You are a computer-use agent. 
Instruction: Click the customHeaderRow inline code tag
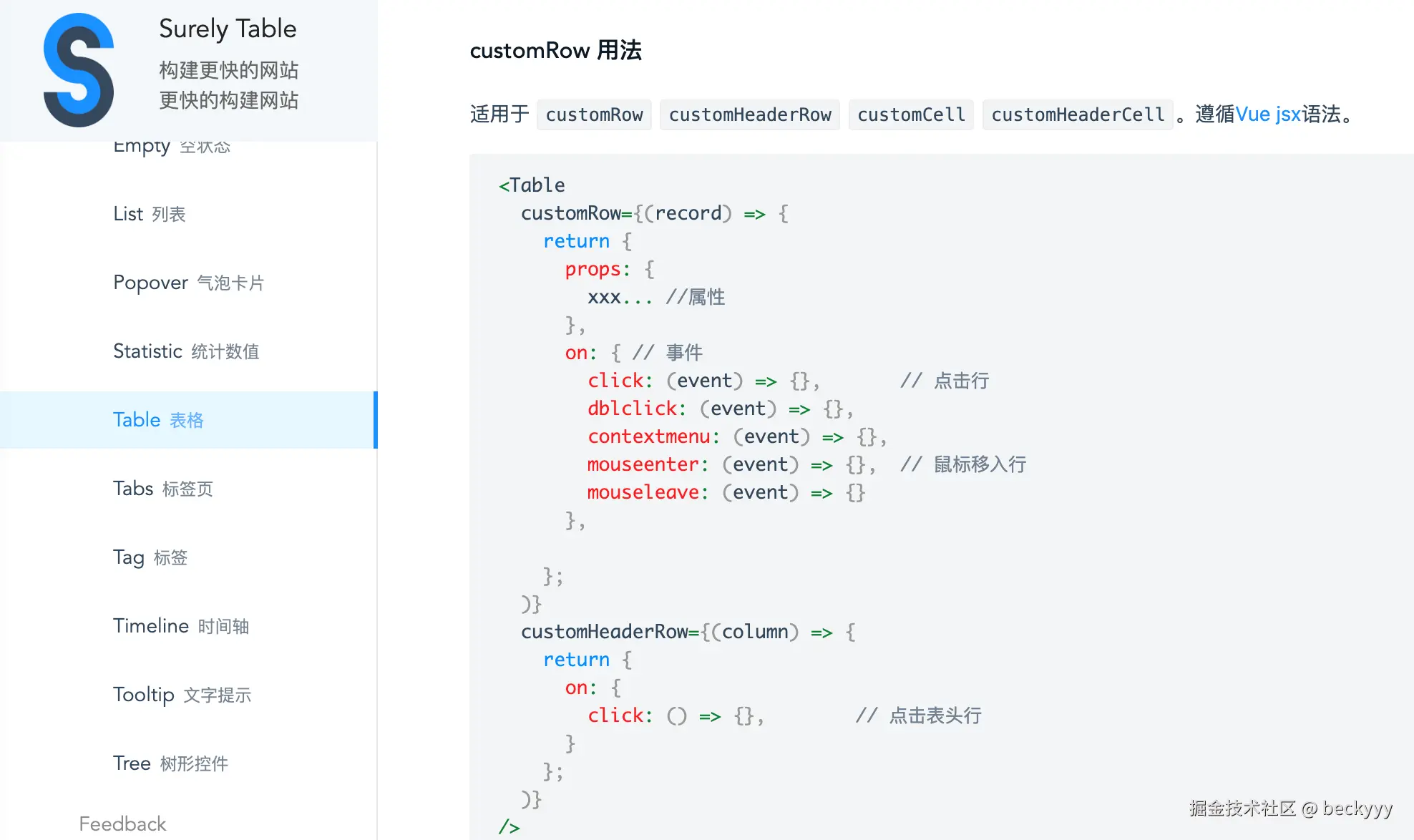[749, 114]
